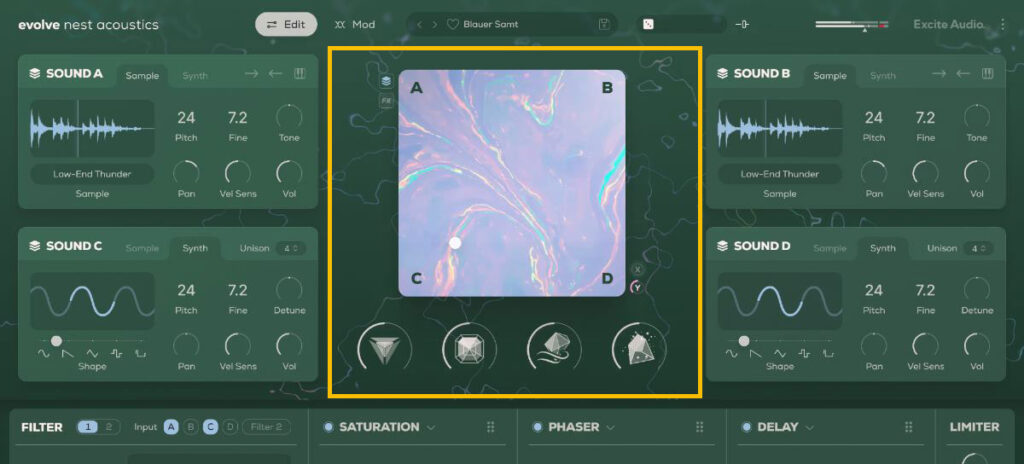This screenshot has height=464, width=1024.
Task: Click Sound B left arrow icon
Action: tap(963, 74)
